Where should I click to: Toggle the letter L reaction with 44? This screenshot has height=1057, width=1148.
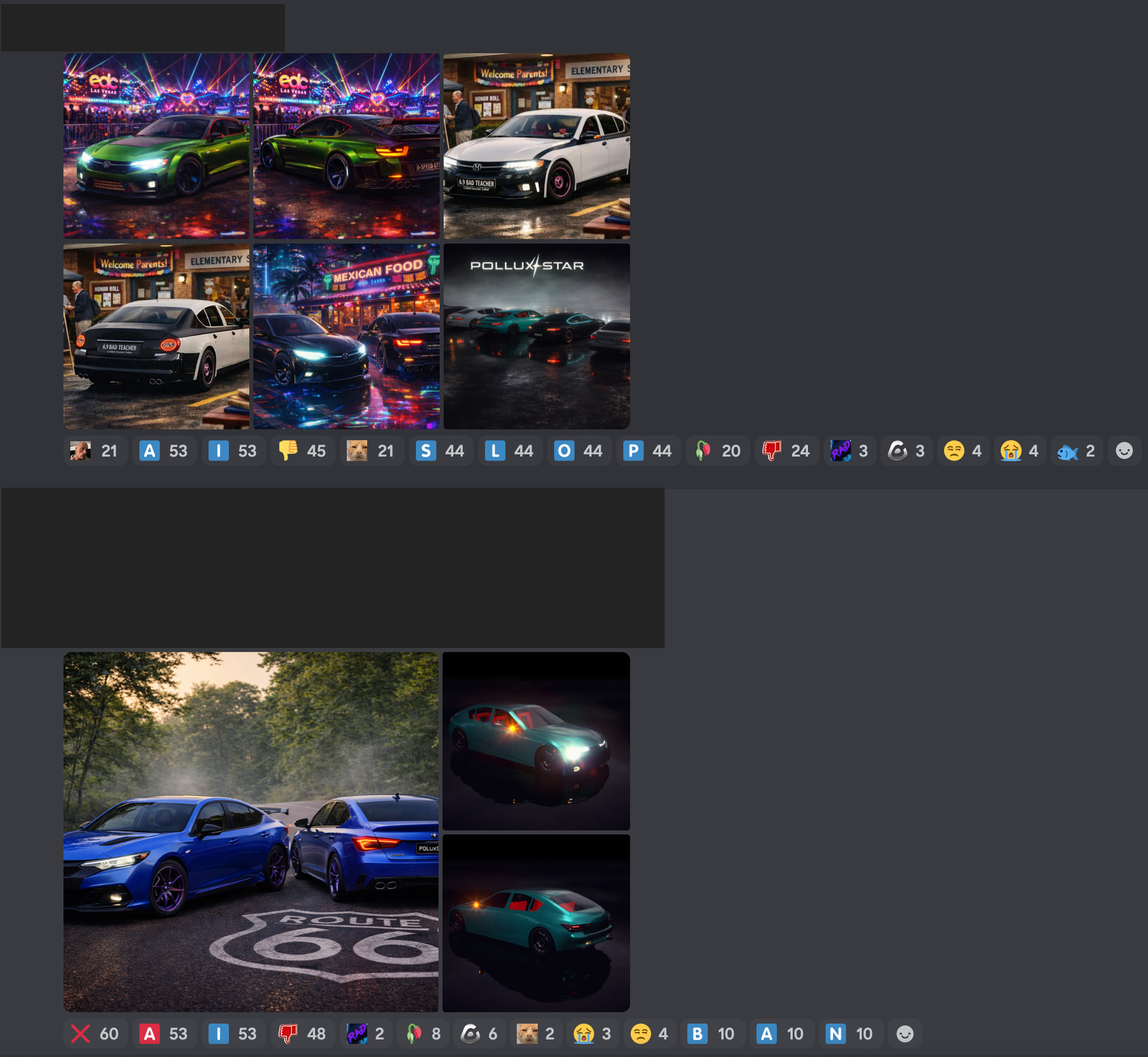[509, 451]
